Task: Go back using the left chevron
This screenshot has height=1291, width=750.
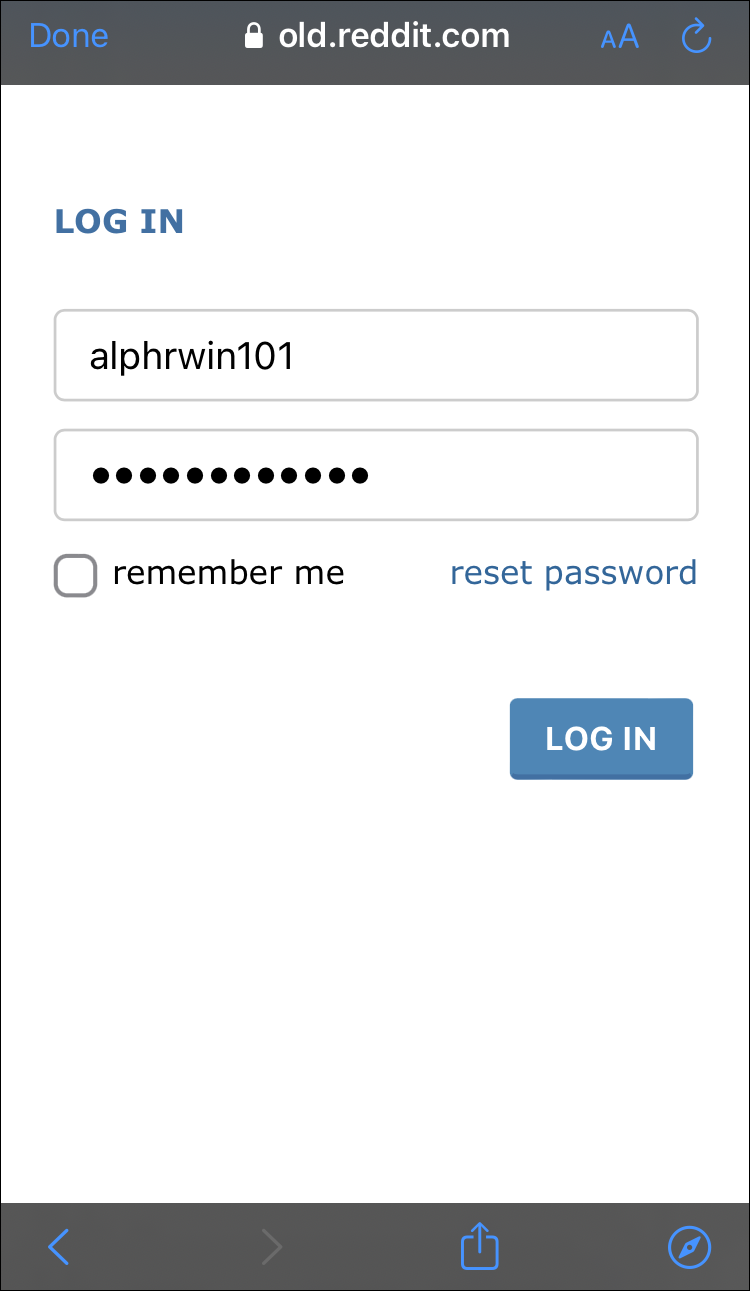Action: click(60, 1247)
